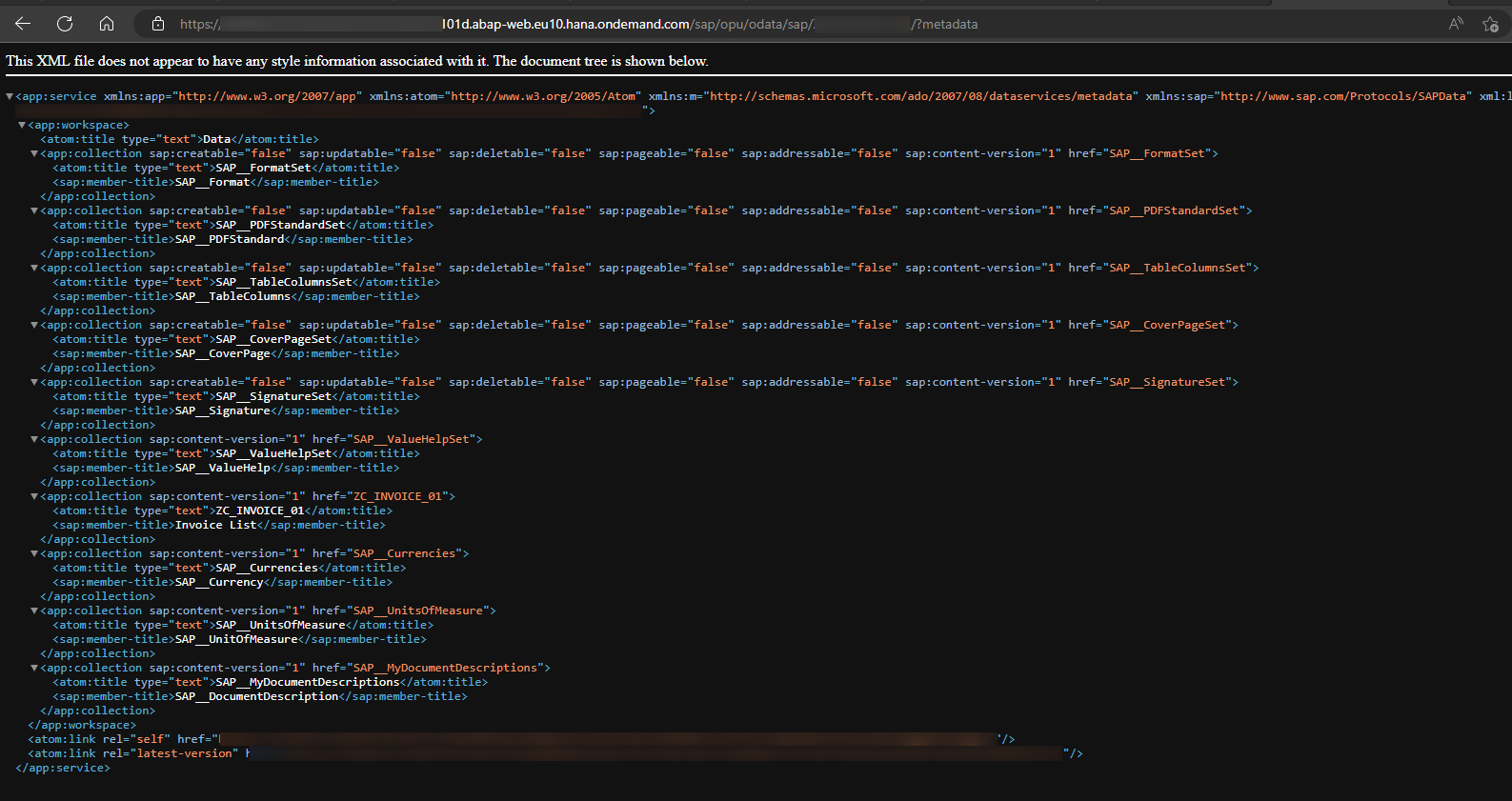View site security lock information
Viewport: 1512px width, 801px height.
pos(158,24)
